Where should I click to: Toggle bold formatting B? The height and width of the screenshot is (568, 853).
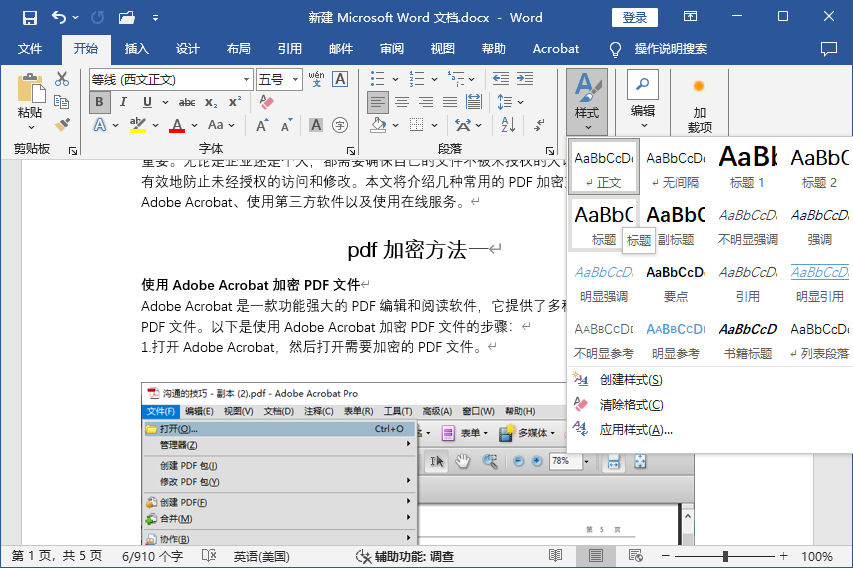click(99, 102)
